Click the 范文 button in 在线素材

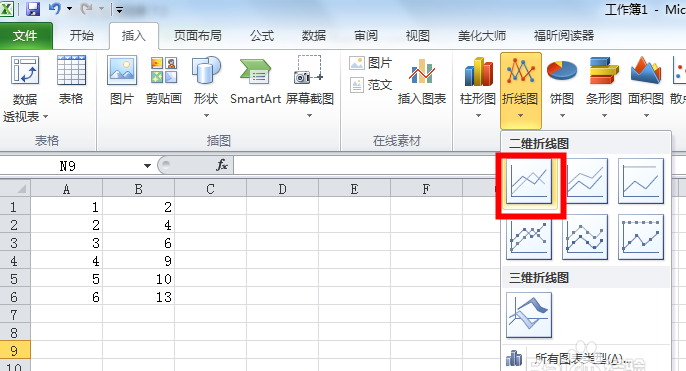(370, 84)
